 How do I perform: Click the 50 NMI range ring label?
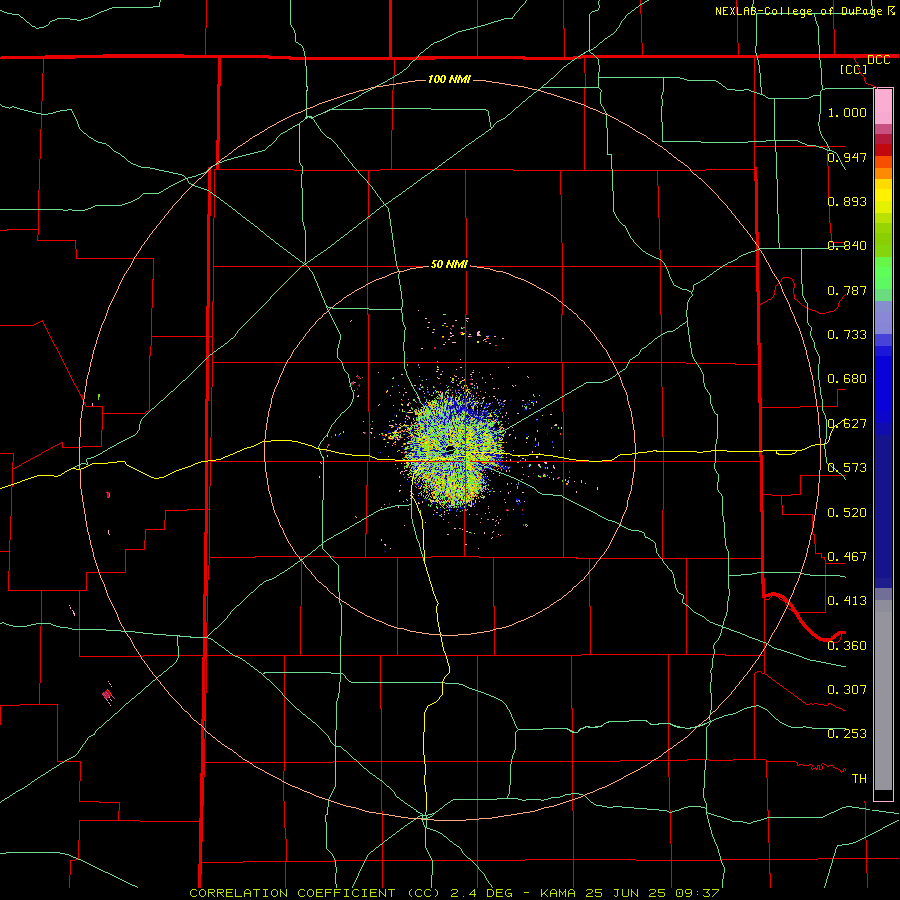coord(449,265)
